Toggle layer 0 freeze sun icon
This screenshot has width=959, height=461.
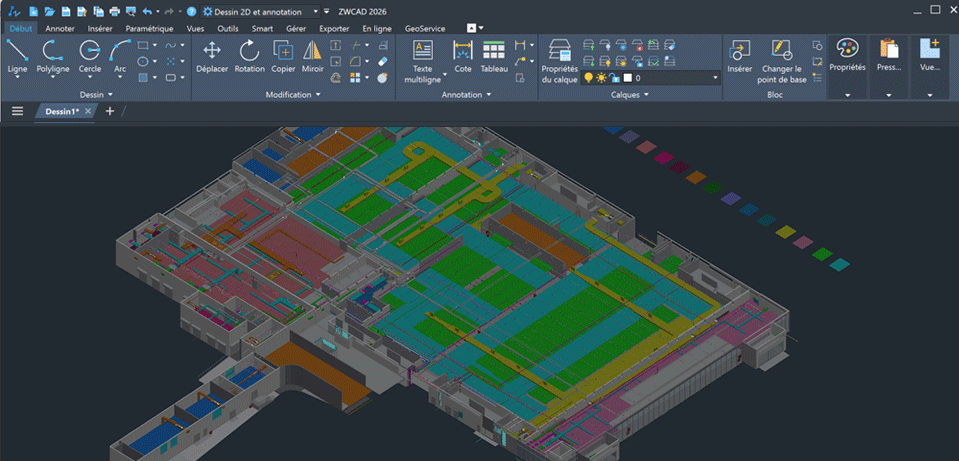(601, 78)
